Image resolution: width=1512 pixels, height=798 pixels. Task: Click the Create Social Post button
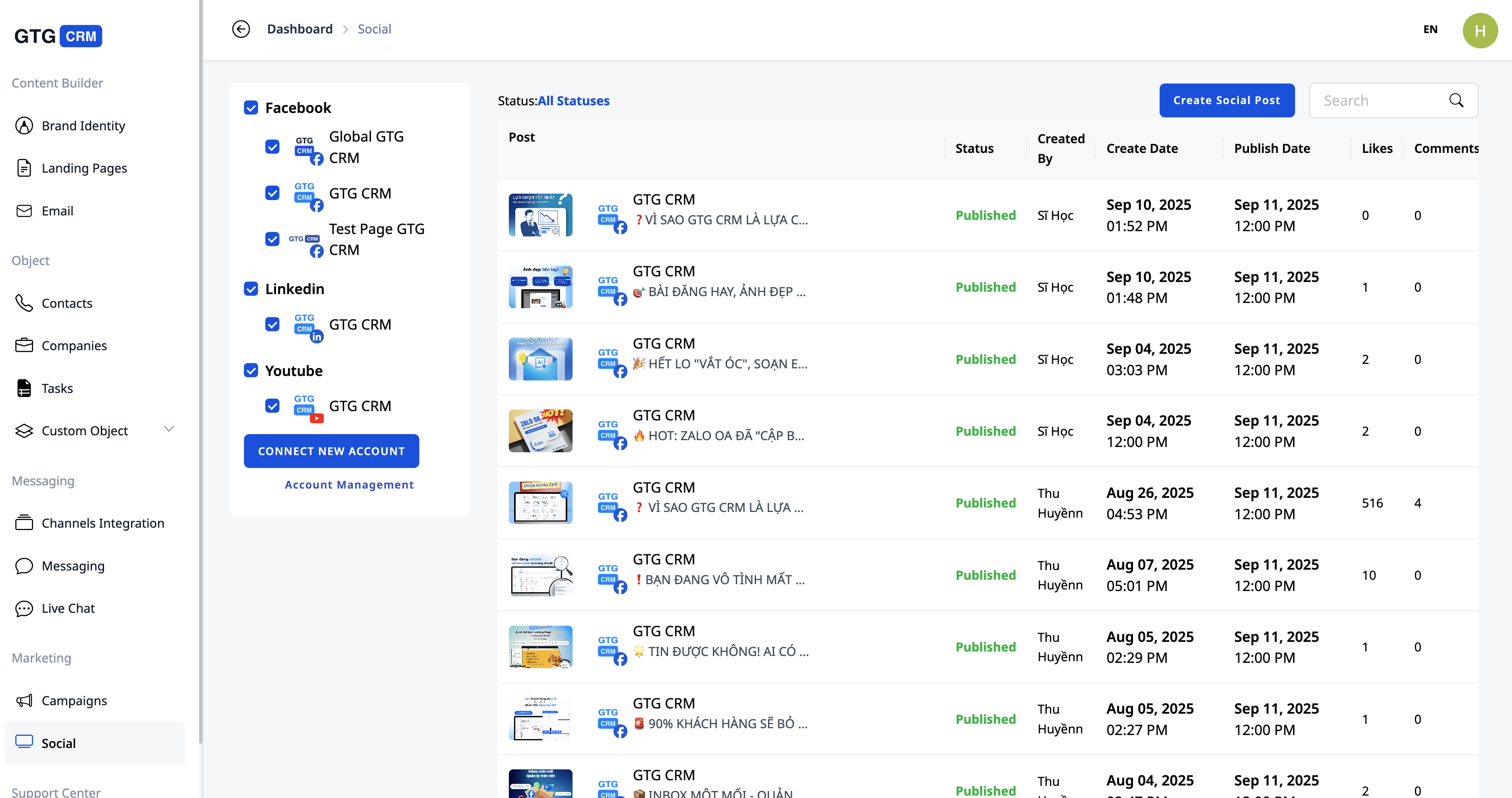coord(1226,100)
